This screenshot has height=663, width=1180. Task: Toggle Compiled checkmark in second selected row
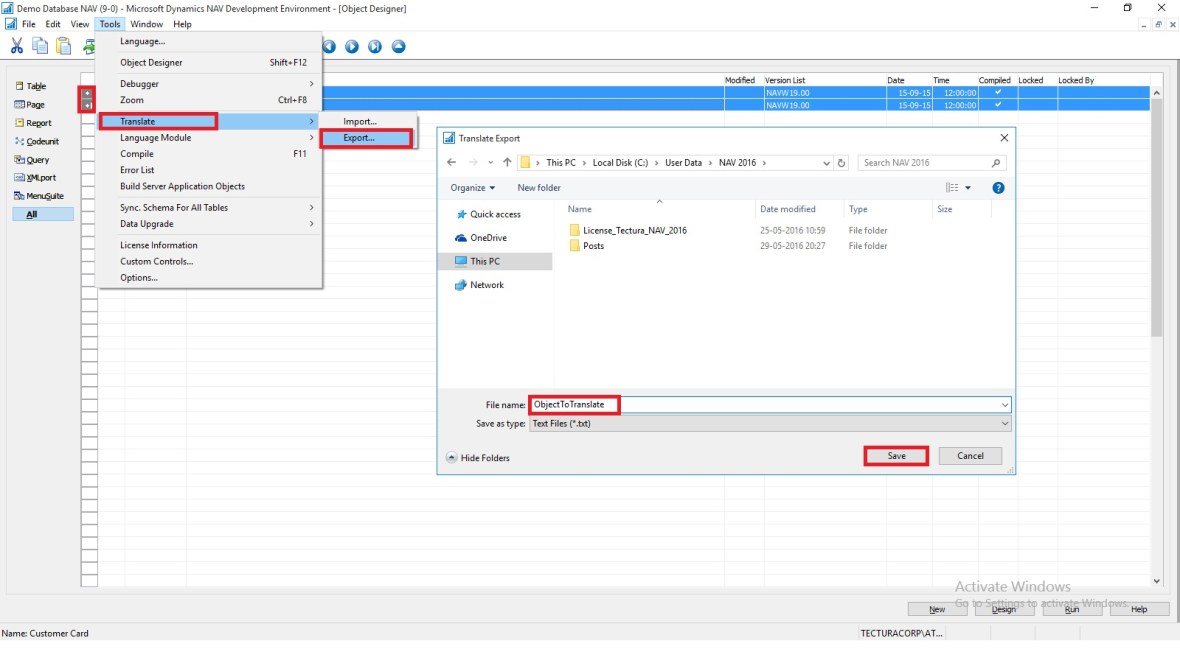coord(996,105)
